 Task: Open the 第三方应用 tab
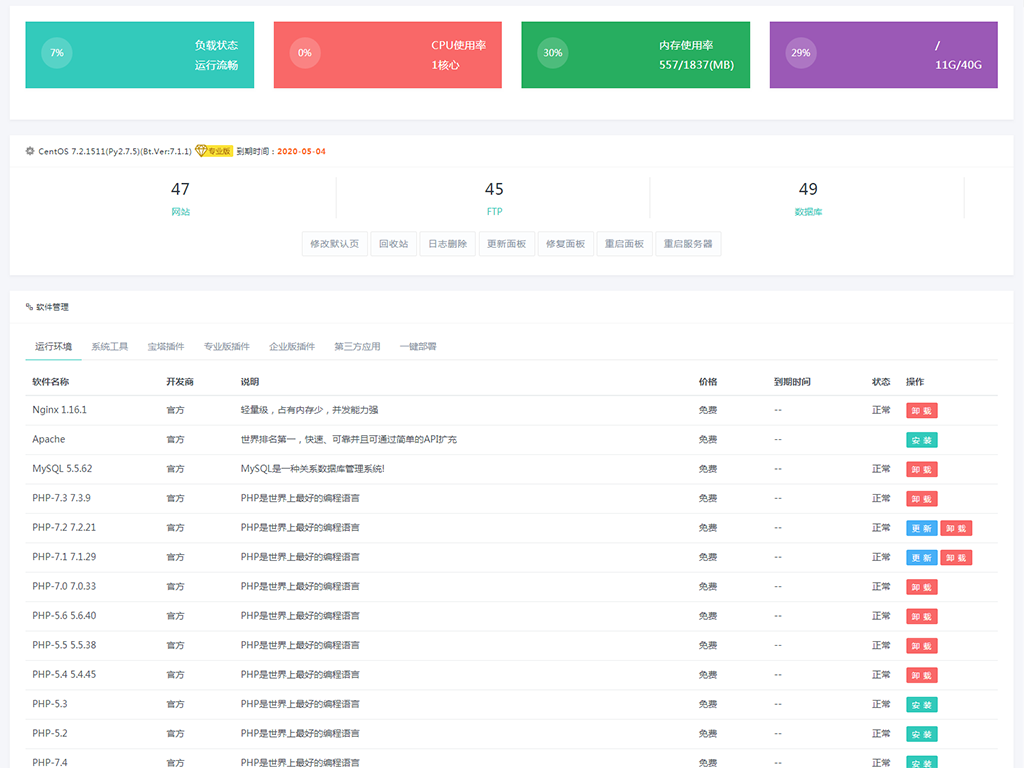coord(357,347)
